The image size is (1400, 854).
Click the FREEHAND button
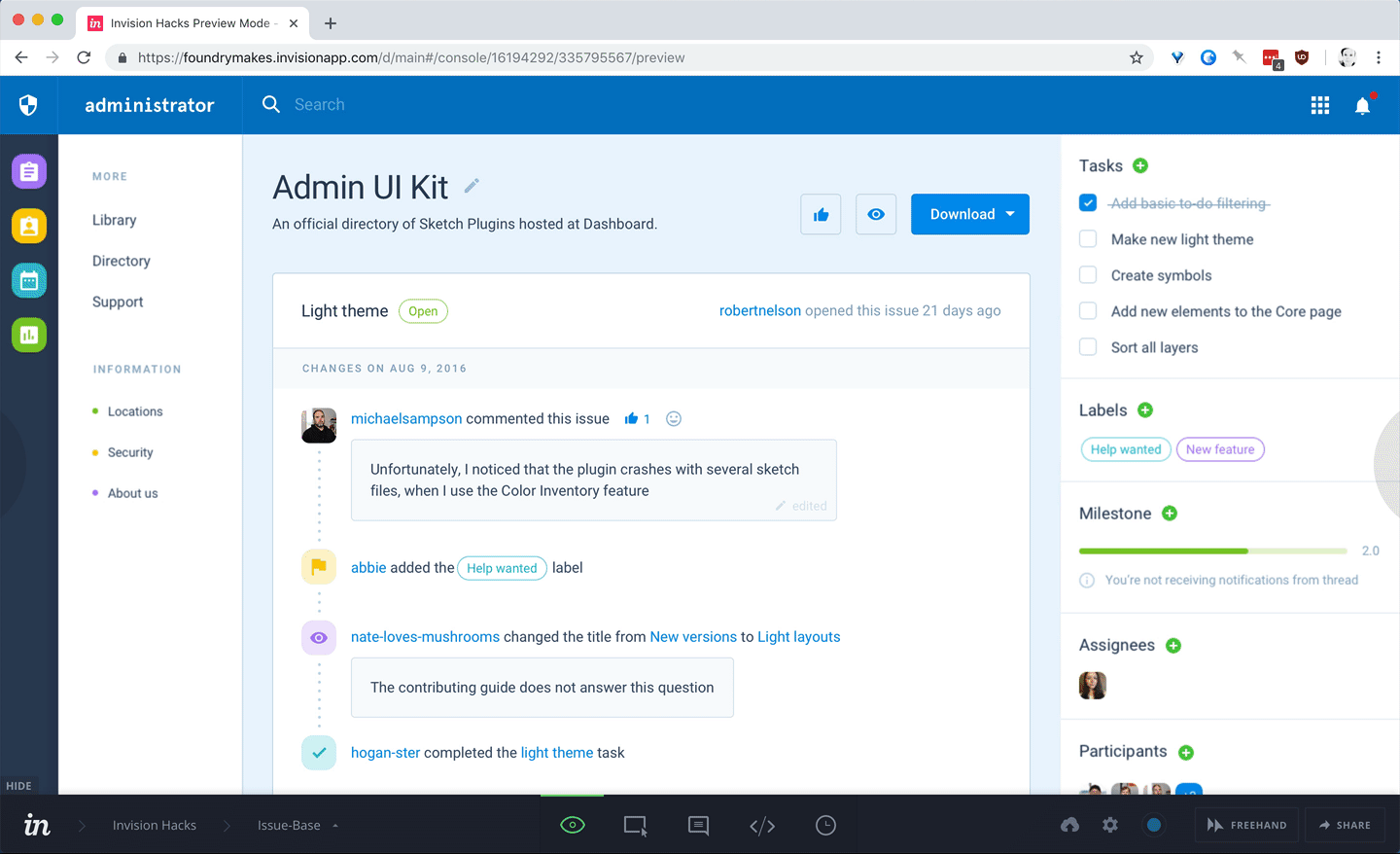coord(1246,825)
